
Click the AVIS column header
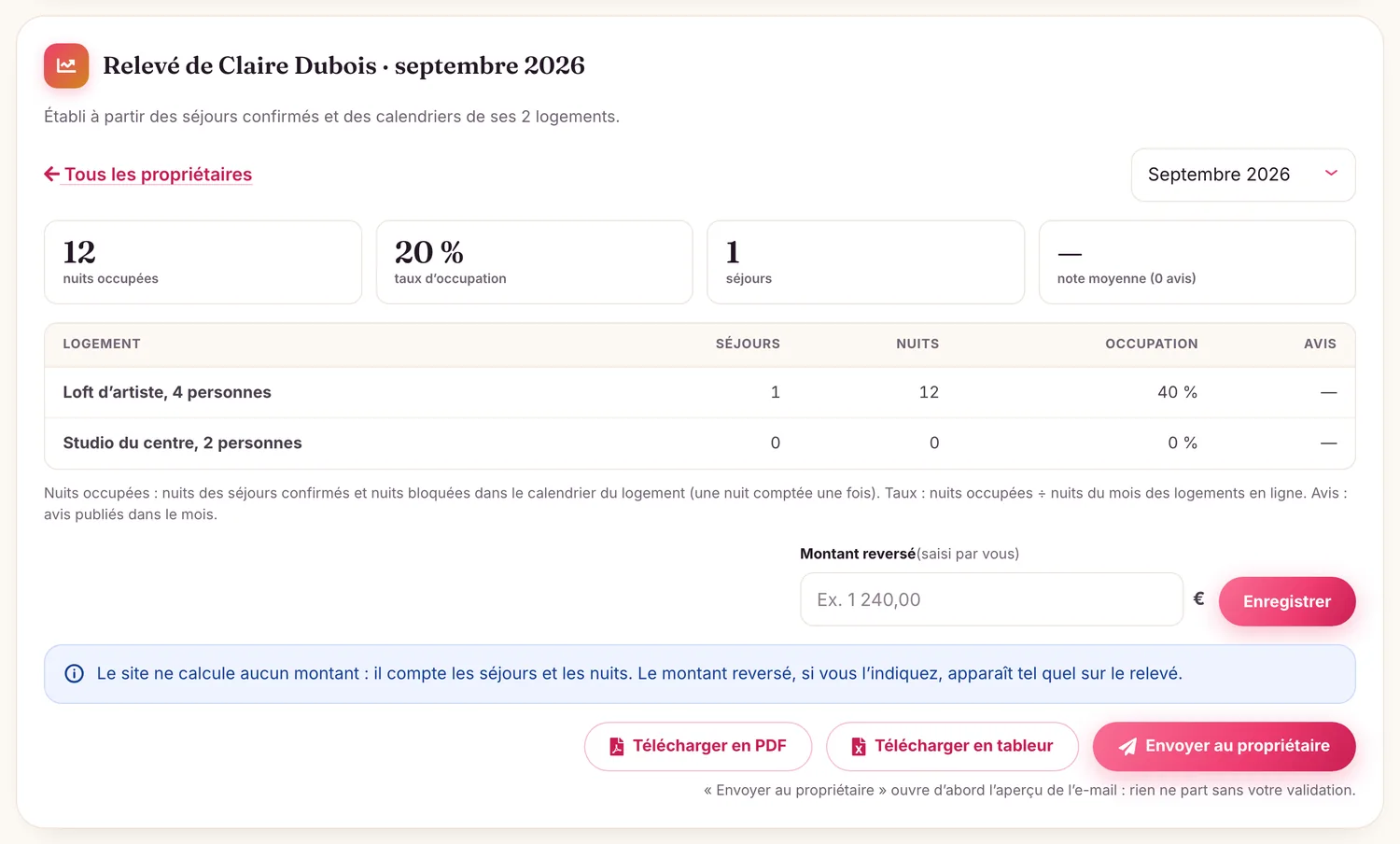point(1320,344)
